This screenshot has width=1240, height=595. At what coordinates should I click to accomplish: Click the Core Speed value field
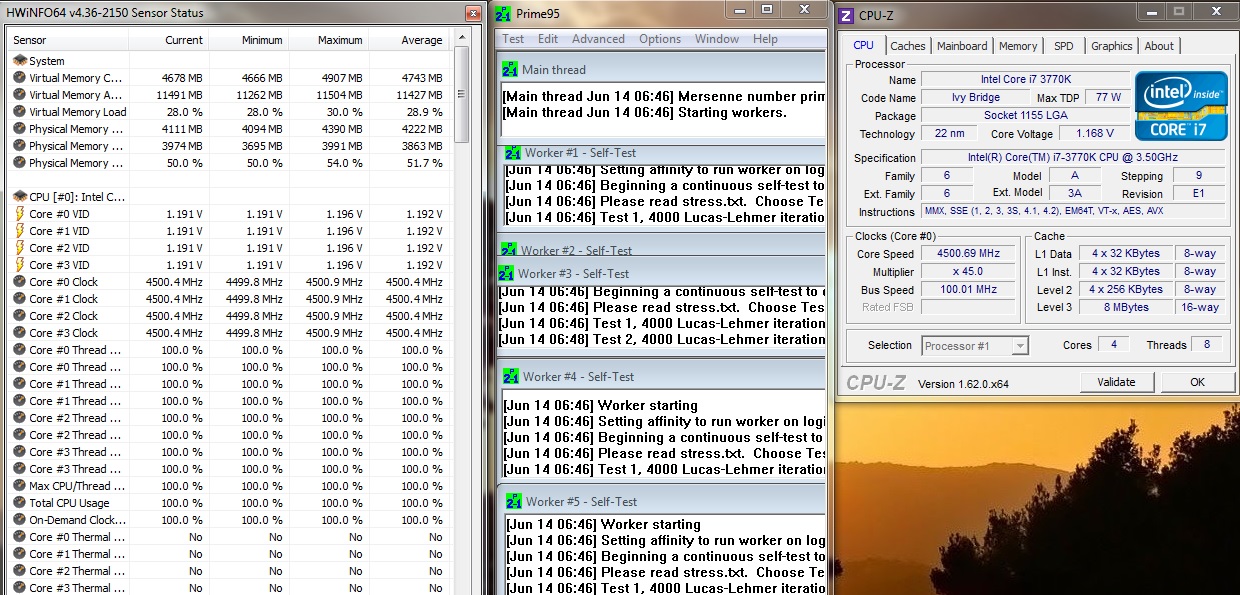969,253
